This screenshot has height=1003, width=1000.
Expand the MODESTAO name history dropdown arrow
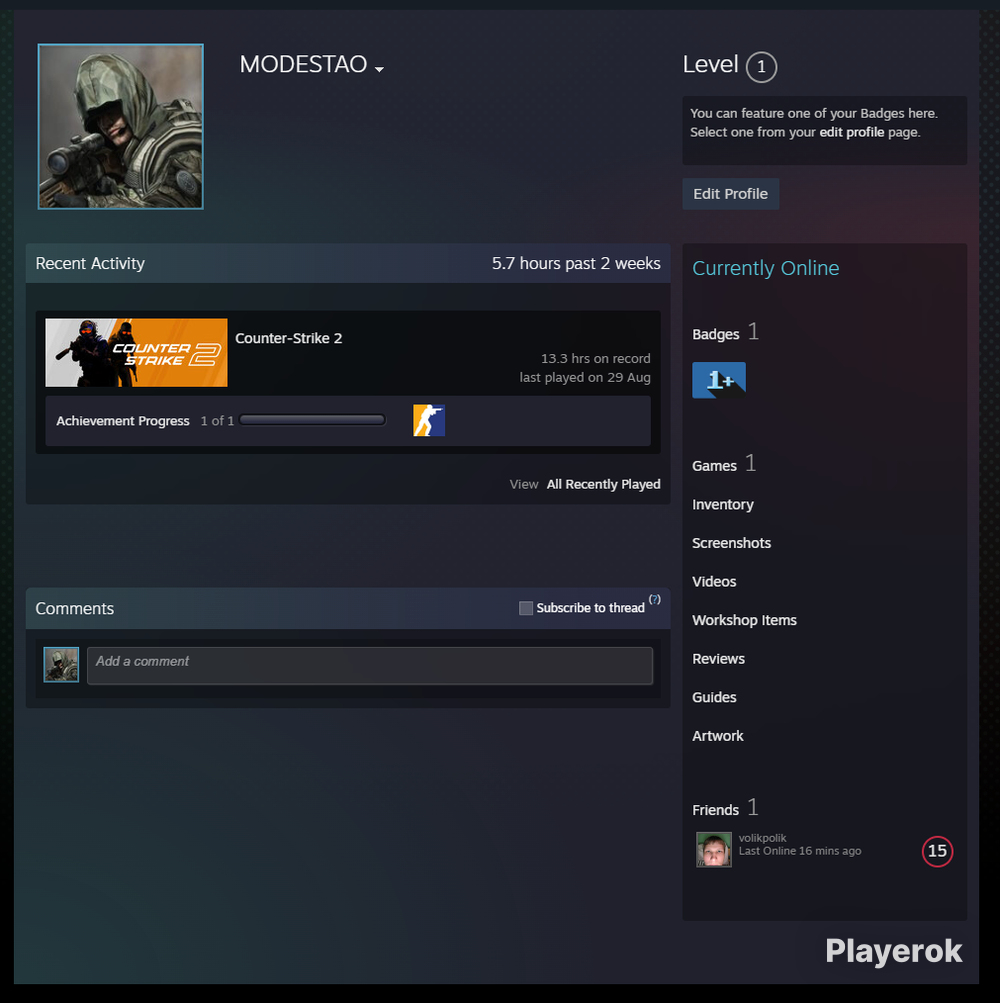tap(379, 69)
